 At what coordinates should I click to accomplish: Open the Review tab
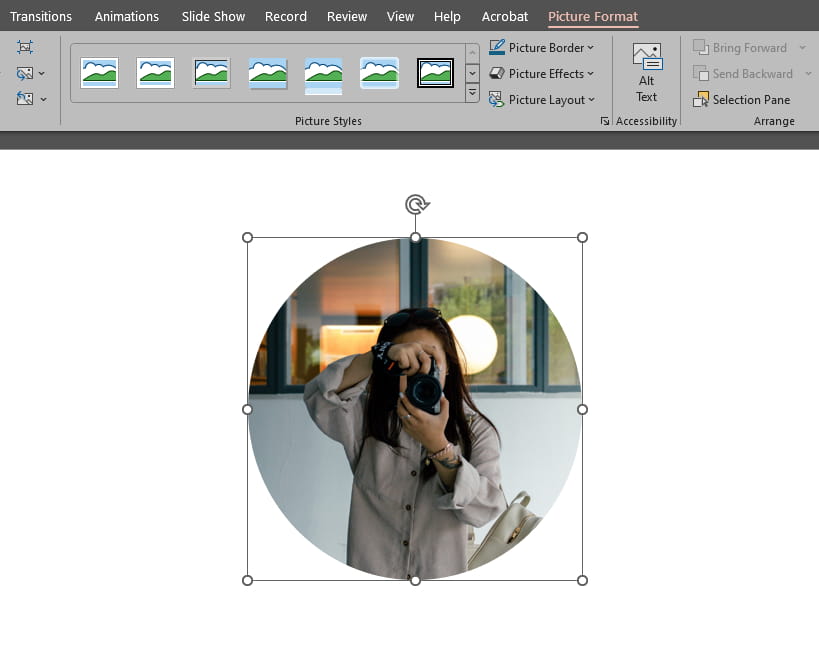click(347, 17)
